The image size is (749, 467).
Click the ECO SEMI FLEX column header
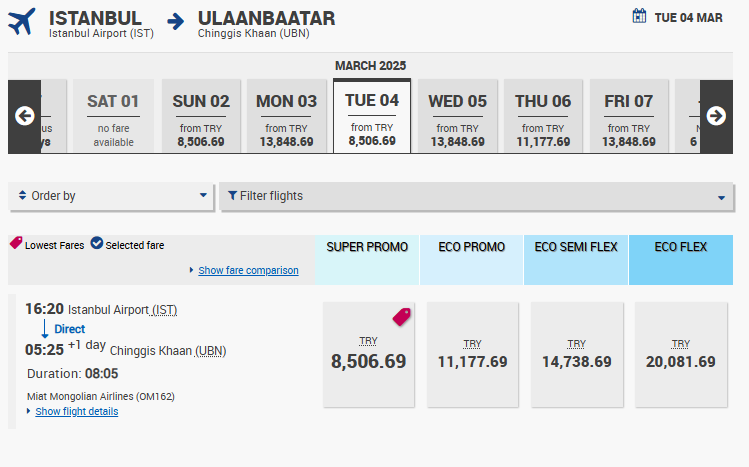(576, 260)
